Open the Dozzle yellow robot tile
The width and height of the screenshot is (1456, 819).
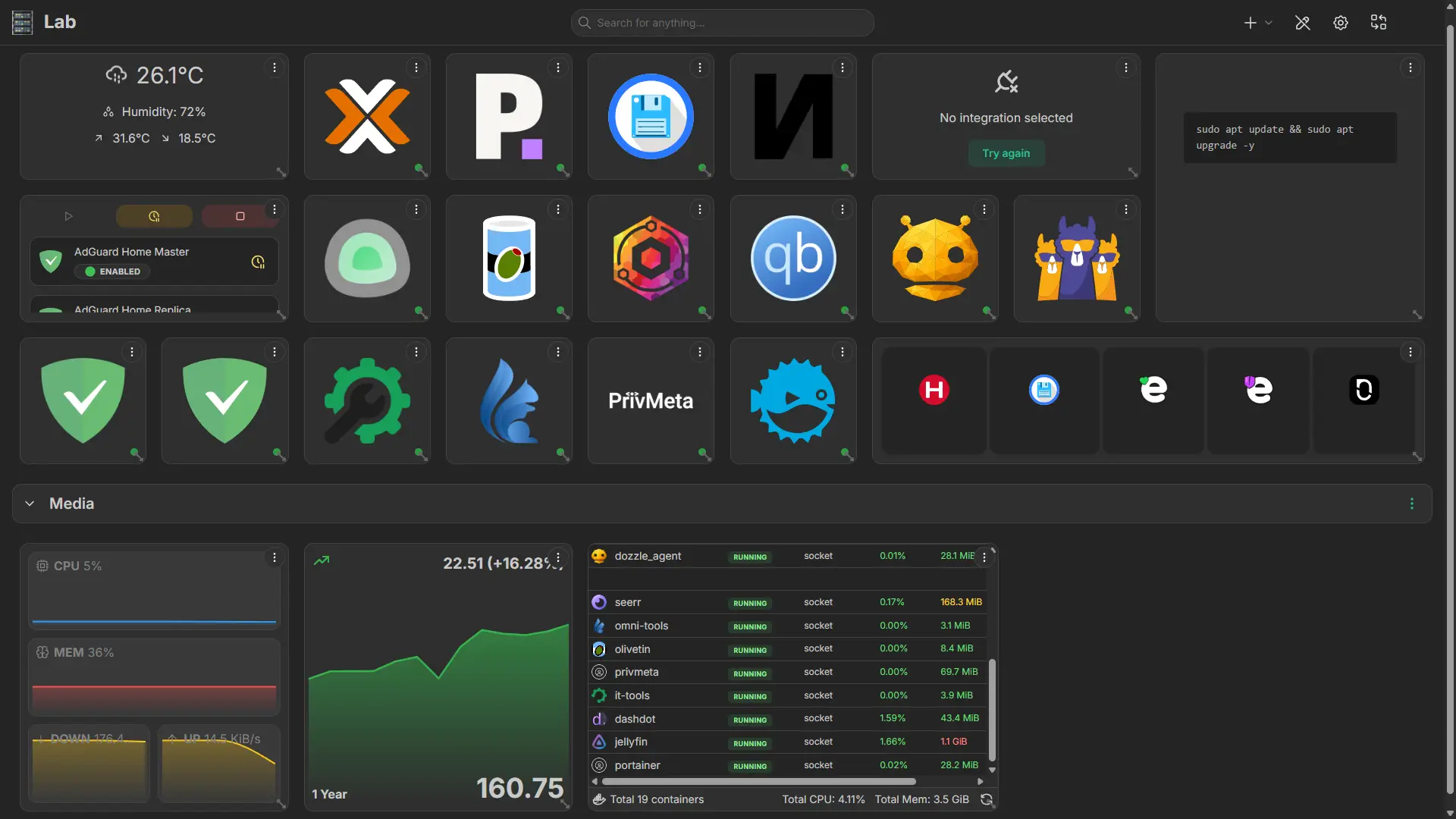[x=935, y=259]
